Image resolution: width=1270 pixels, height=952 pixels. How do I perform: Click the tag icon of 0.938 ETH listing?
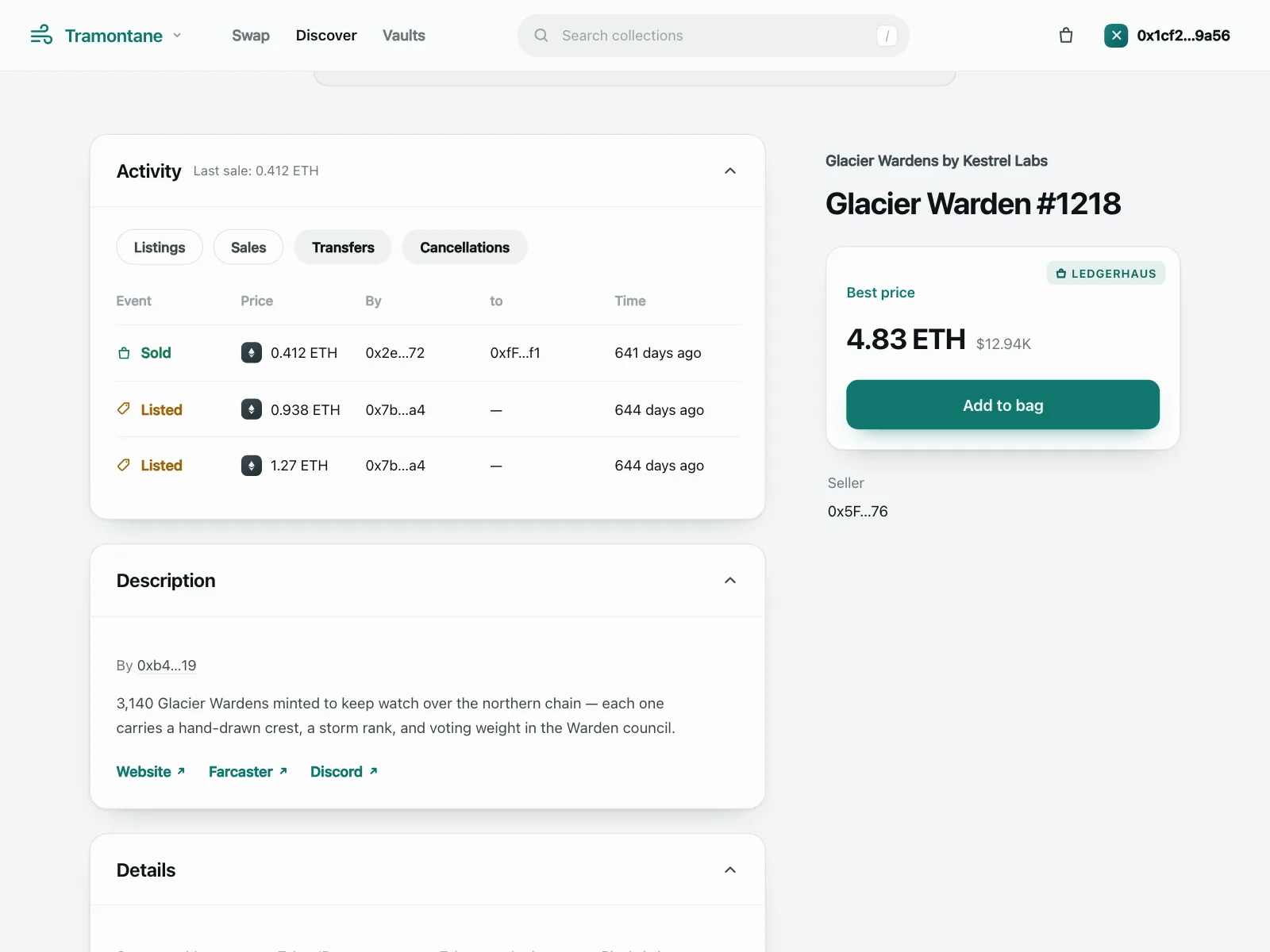pyautogui.click(x=124, y=409)
